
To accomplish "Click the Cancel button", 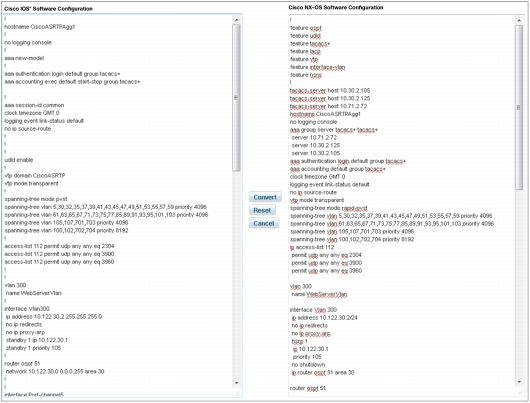I will tap(264, 223).
